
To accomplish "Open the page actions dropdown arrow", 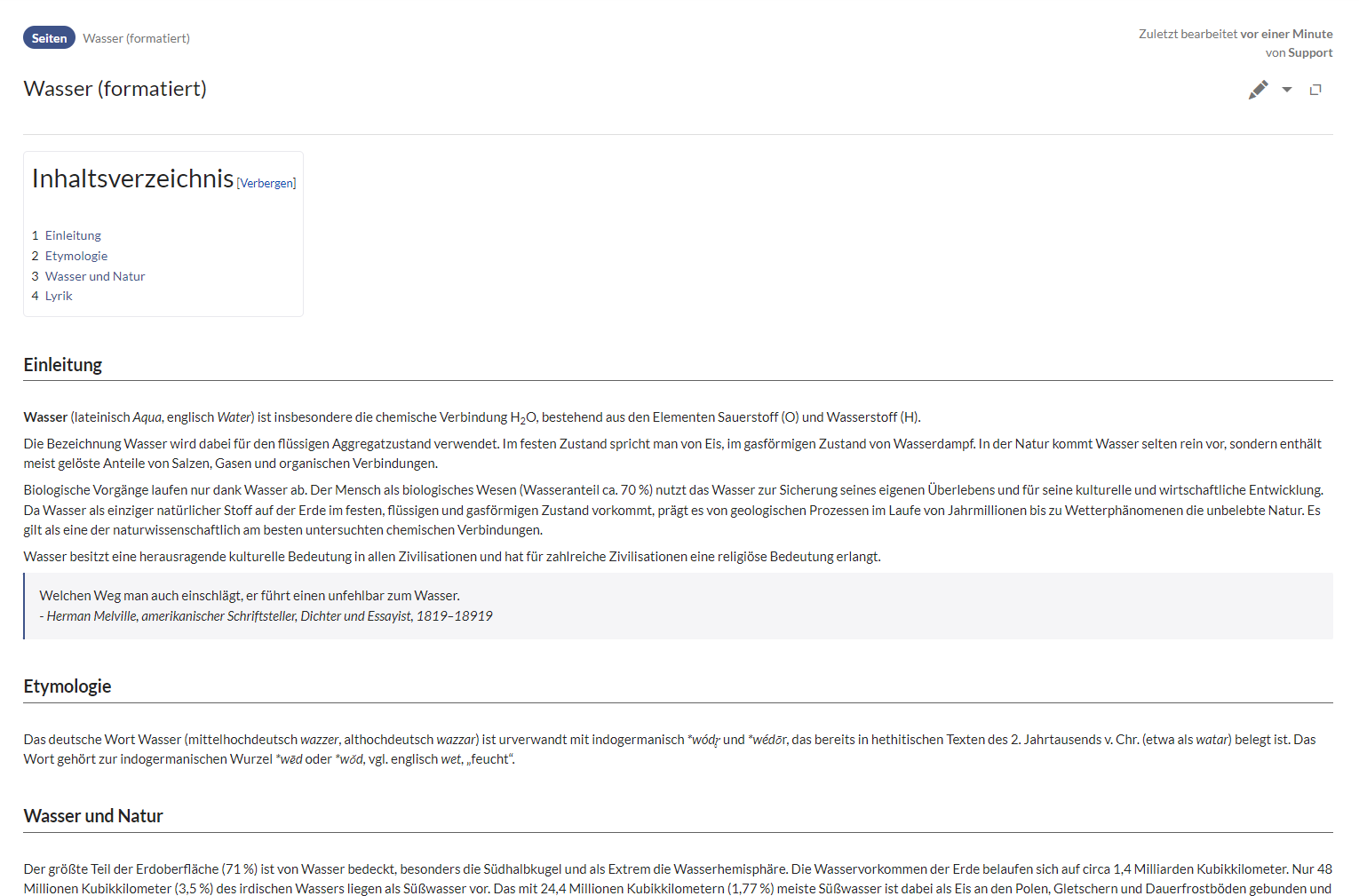I will tap(1287, 90).
